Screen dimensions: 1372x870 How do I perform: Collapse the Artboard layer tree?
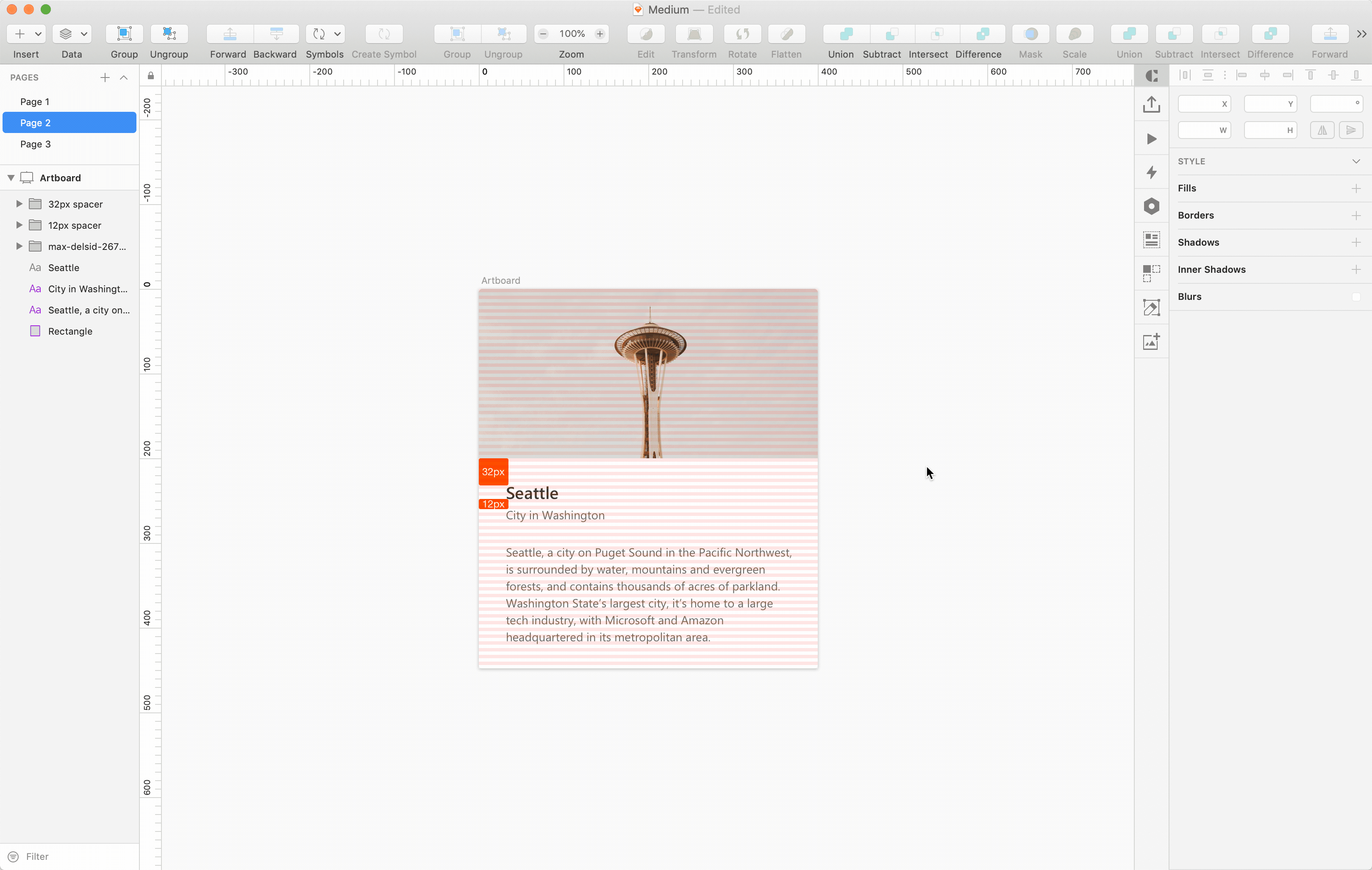pos(11,178)
